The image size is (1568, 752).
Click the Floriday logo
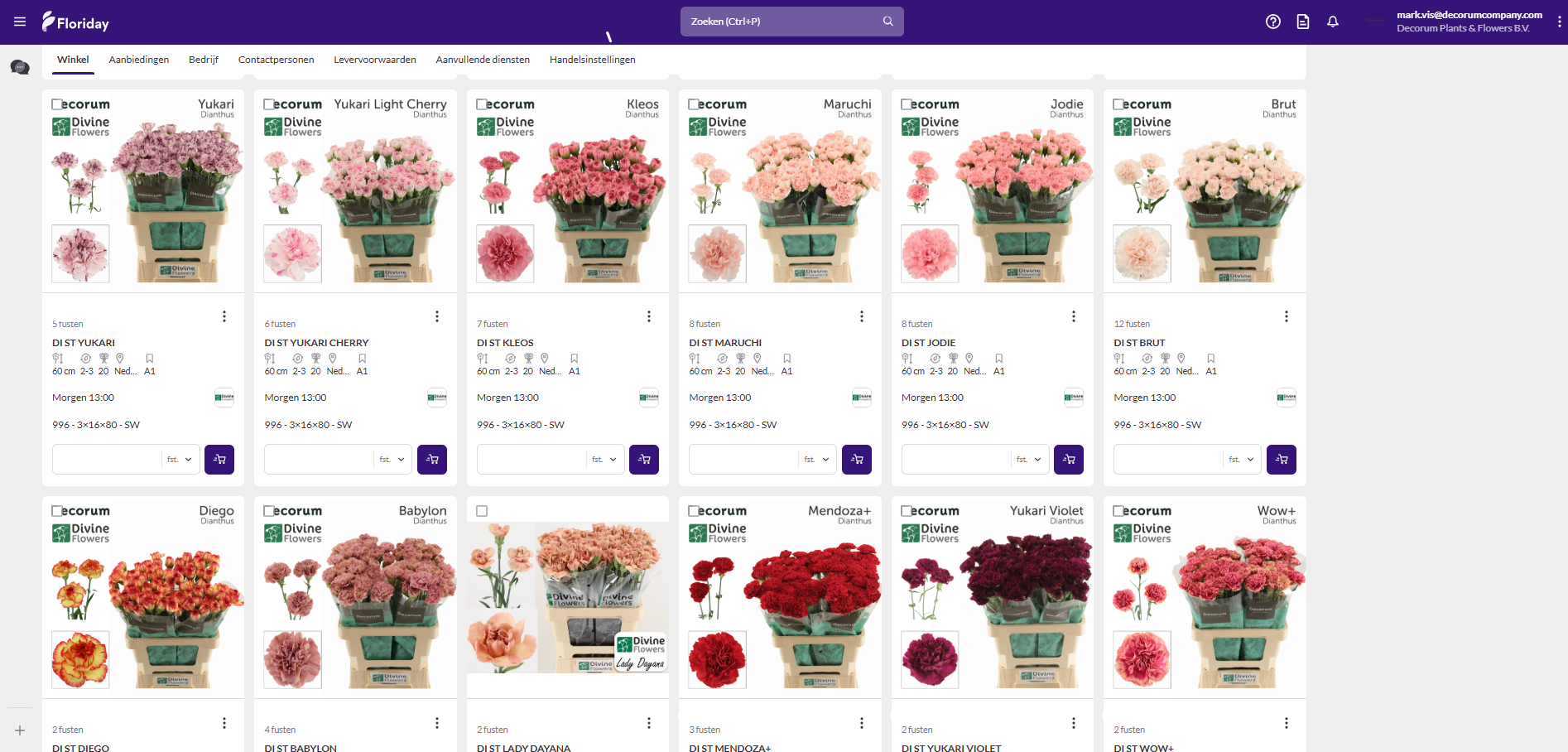click(75, 22)
